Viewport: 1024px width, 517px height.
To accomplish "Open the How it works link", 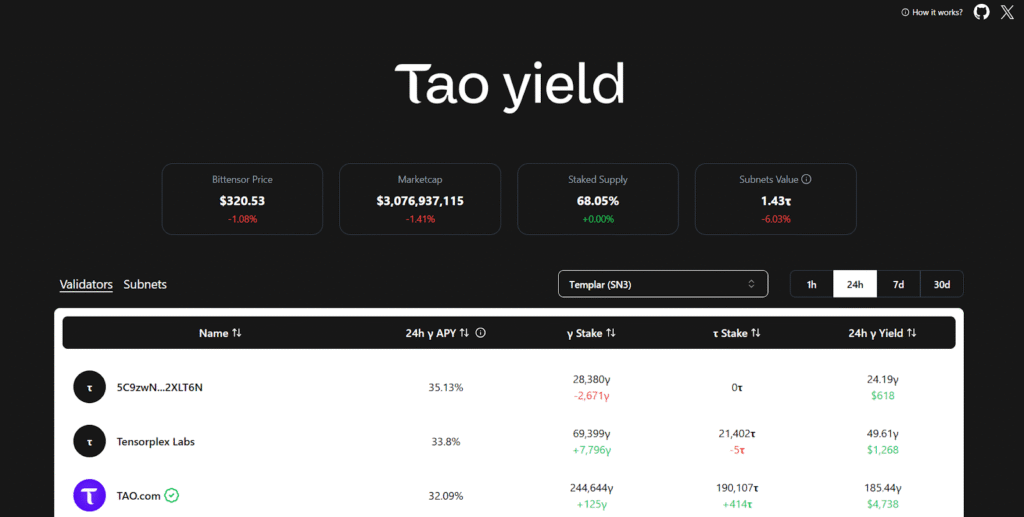I will [x=932, y=12].
